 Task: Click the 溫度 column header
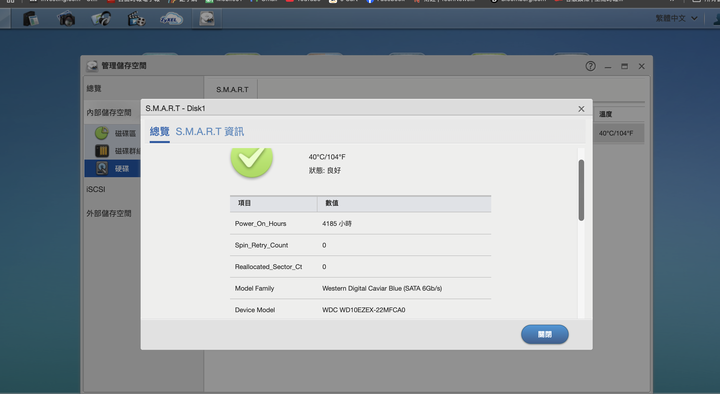click(606, 114)
